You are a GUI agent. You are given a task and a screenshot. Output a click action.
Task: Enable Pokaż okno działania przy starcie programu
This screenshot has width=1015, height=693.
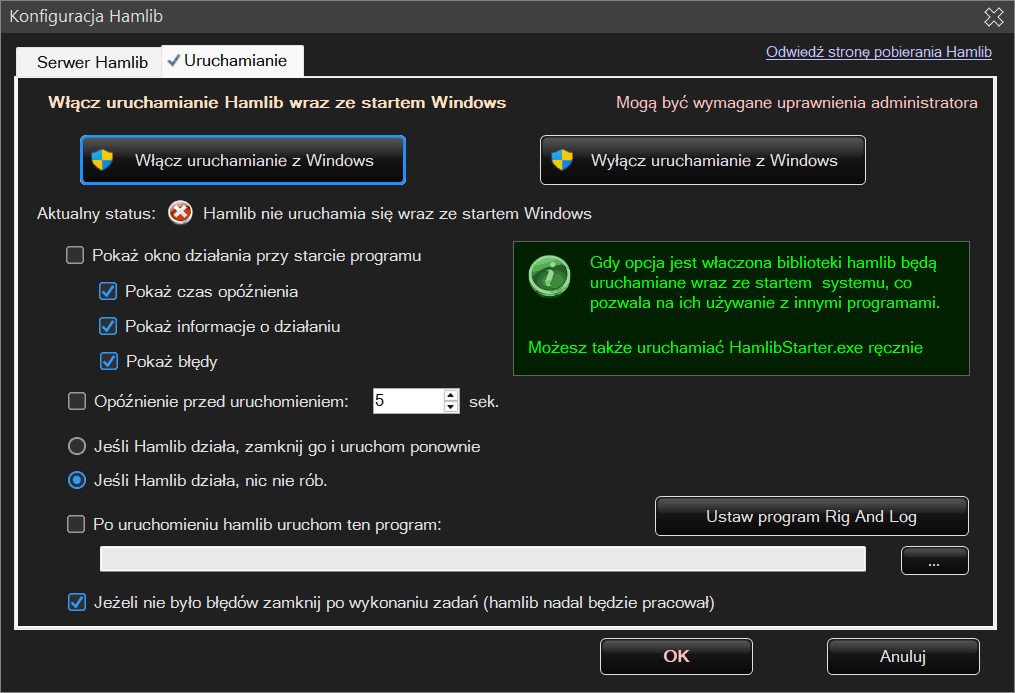click(75, 256)
